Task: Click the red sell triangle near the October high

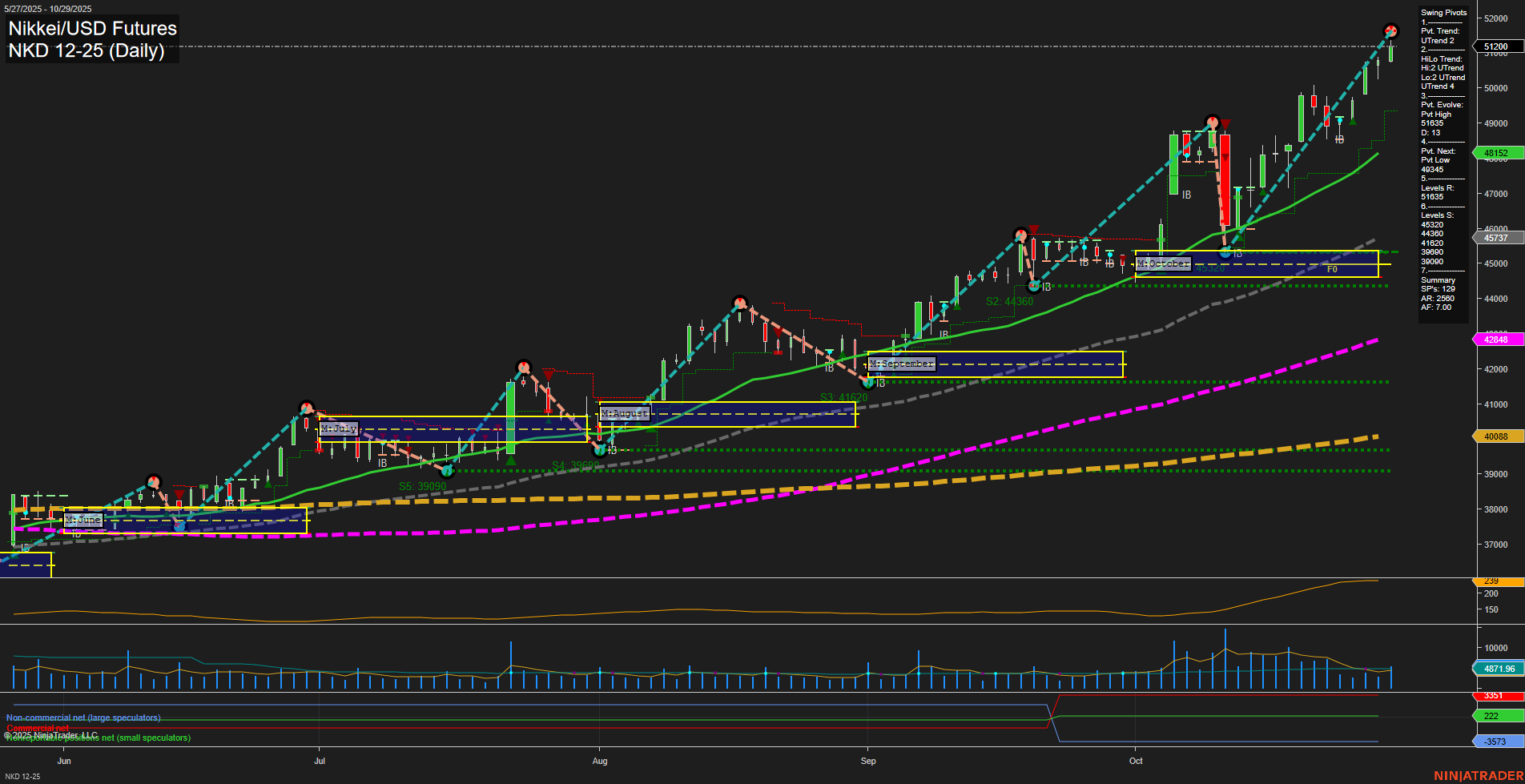Action: (x=1225, y=123)
